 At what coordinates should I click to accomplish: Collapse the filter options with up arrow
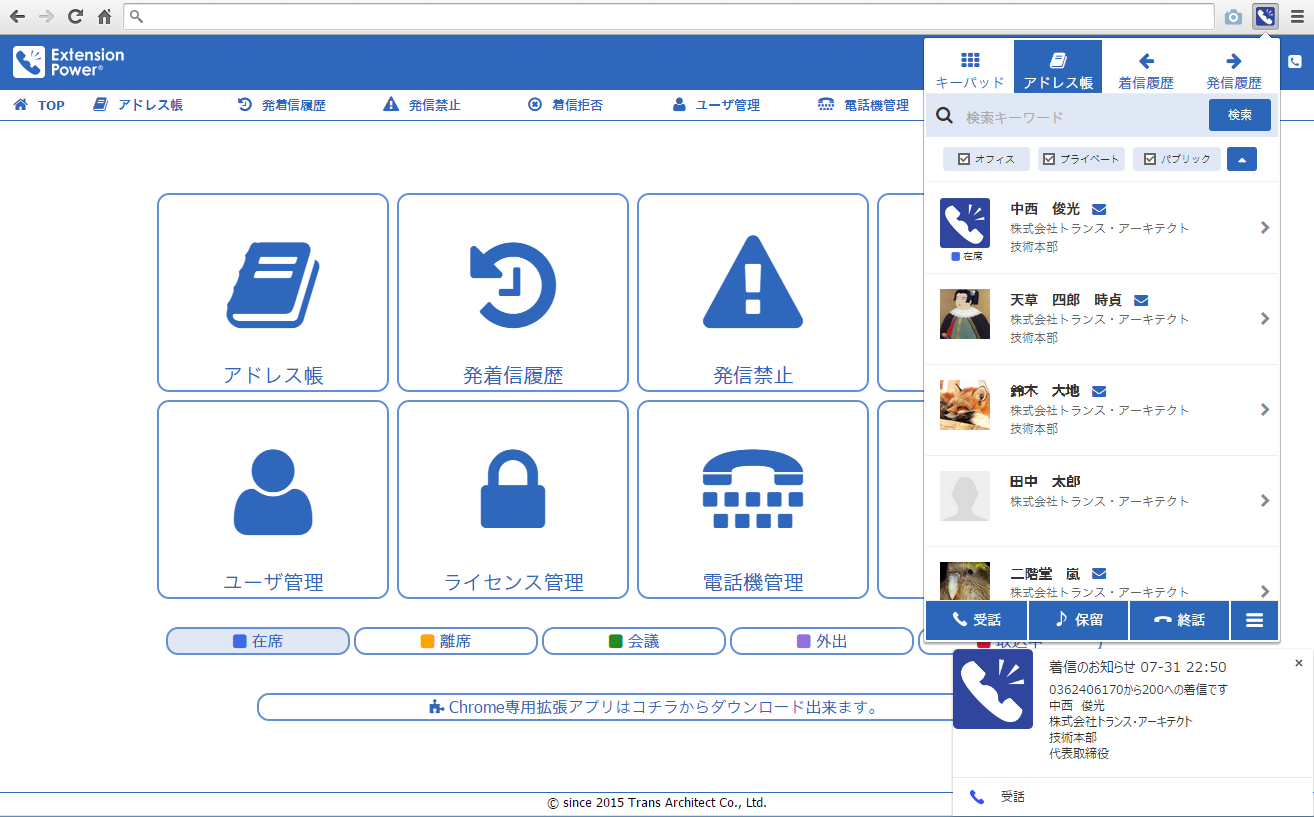[1242, 159]
